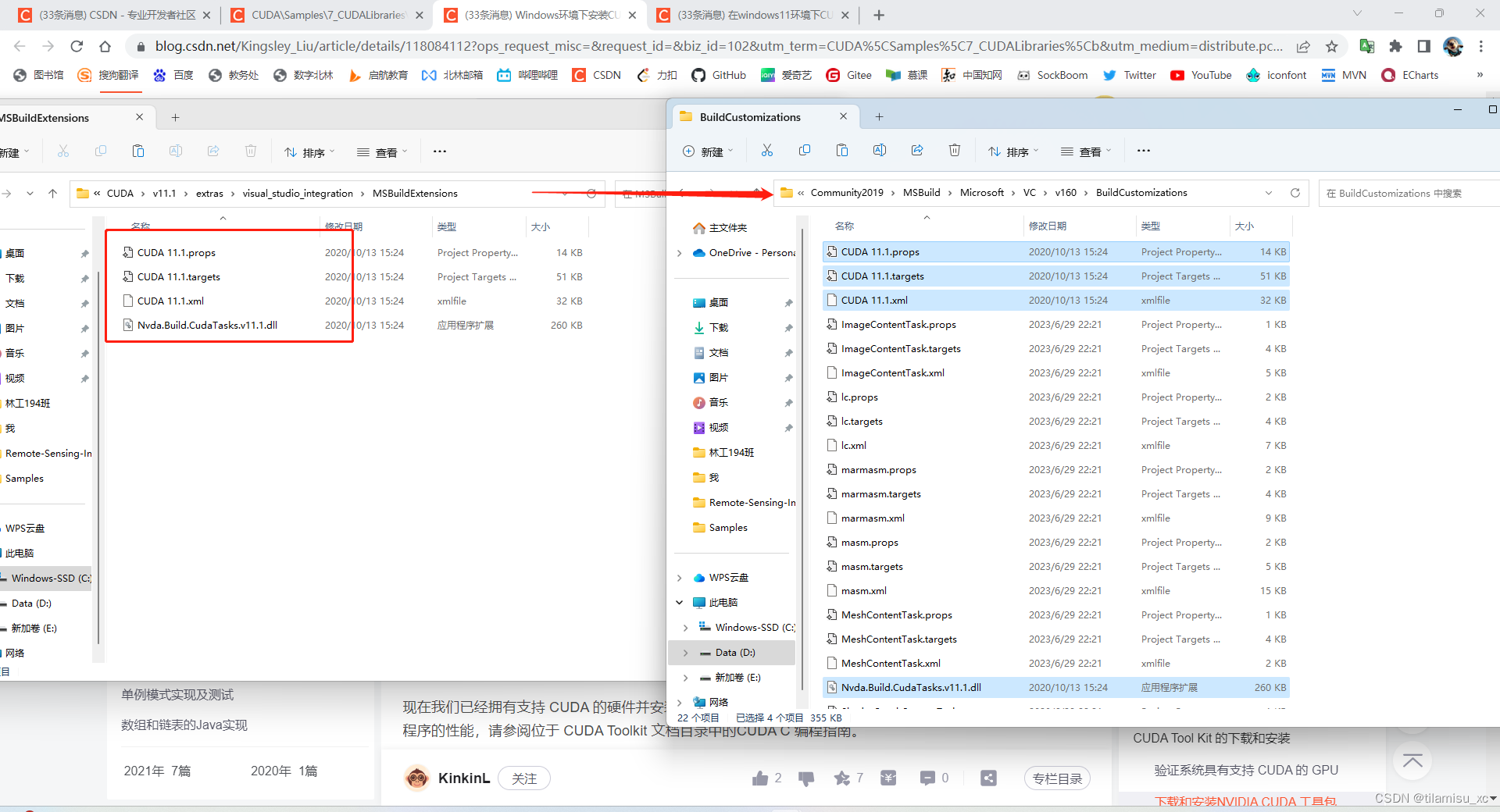Open the browser side panel icon

point(1423,47)
